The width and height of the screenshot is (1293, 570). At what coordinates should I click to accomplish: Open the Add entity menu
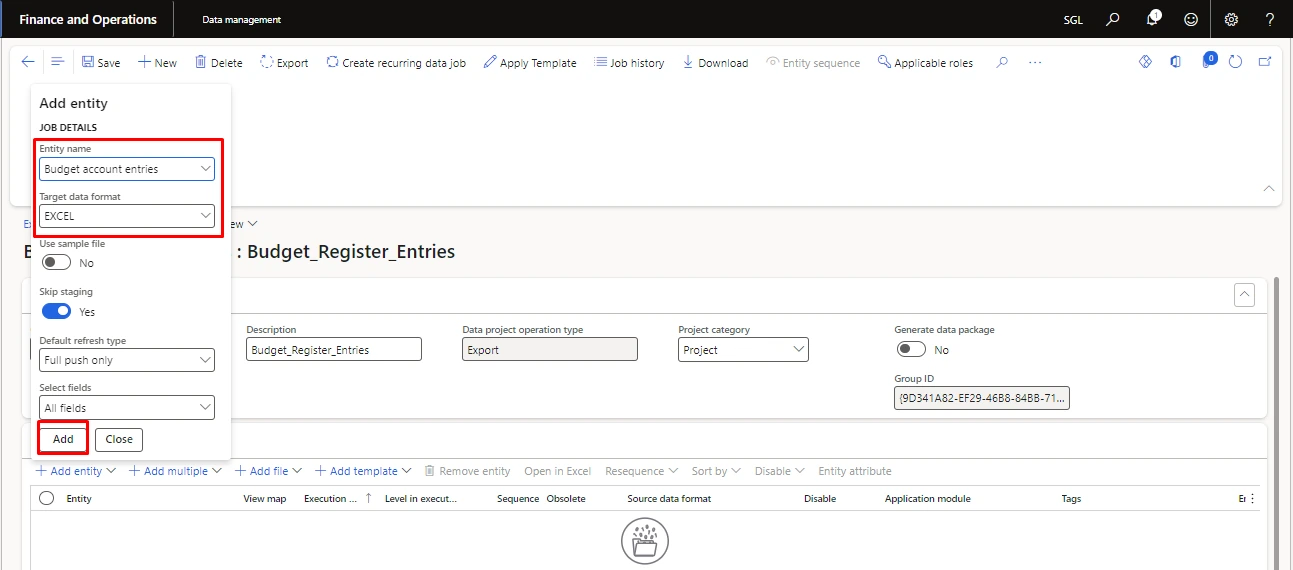point(76,471)
